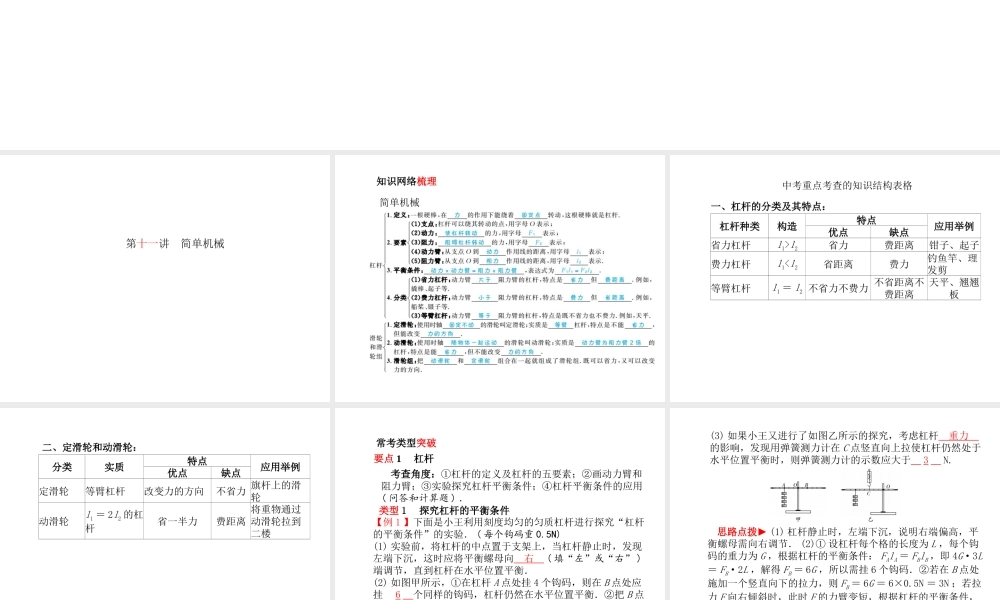Select the cell 省距离
This screenshot has width=1000, height=600.
click(838, 264)
